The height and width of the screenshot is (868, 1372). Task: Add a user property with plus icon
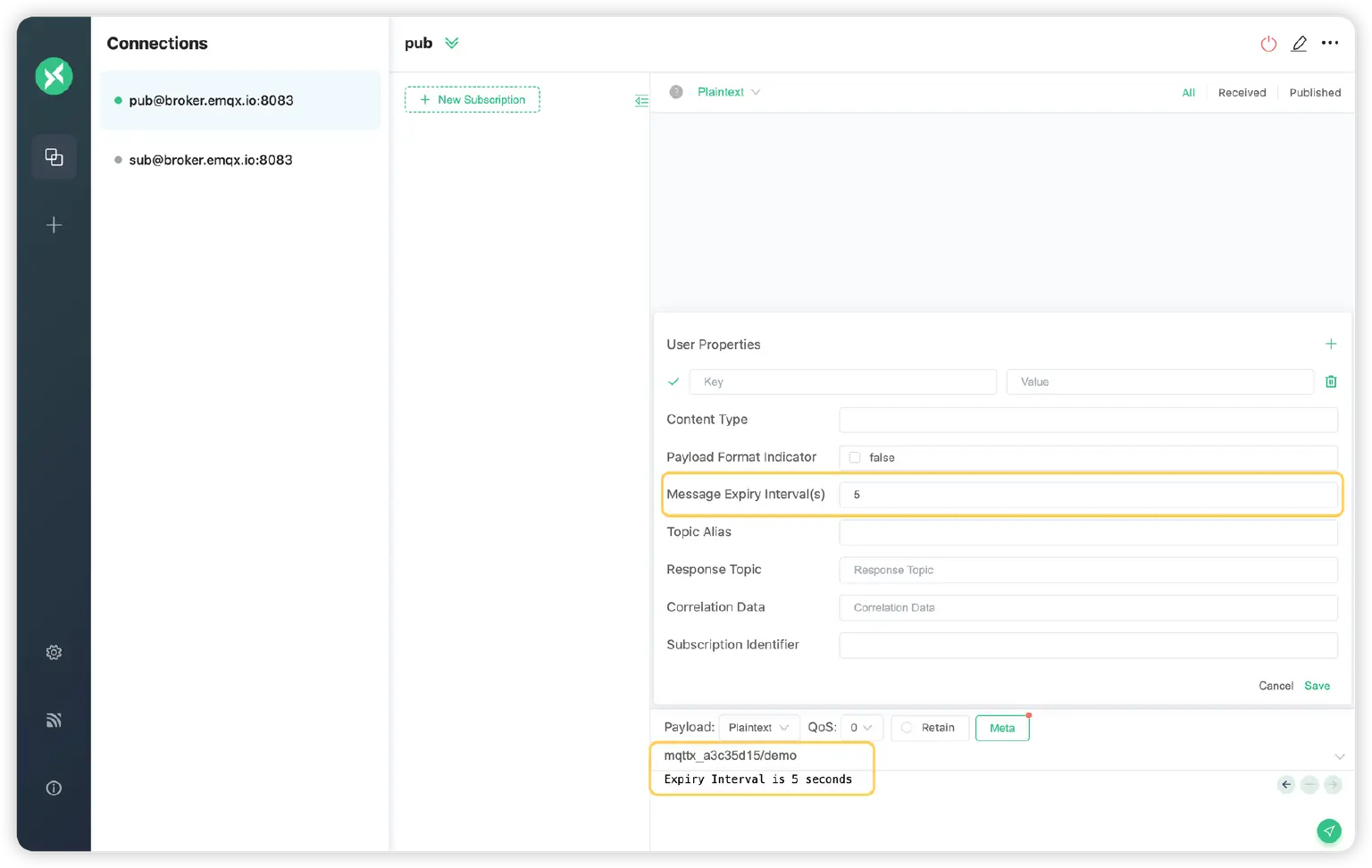pyautogui.click(x=1331, y=344)
